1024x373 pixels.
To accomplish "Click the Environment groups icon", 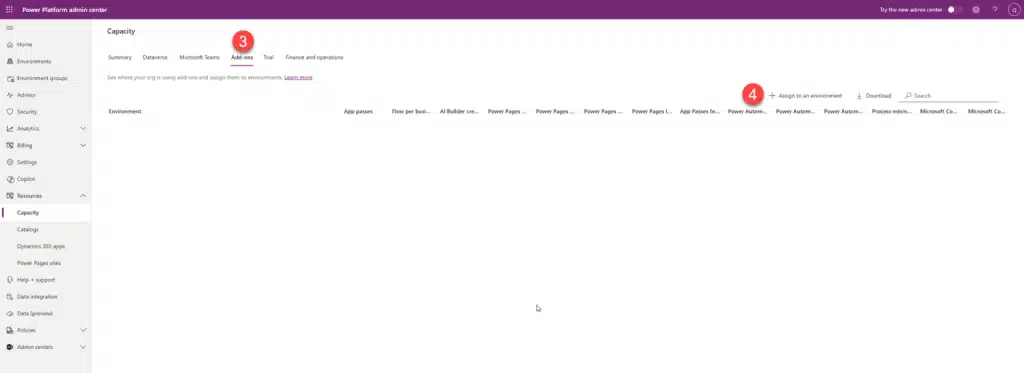I will click(x=10, y=78).
